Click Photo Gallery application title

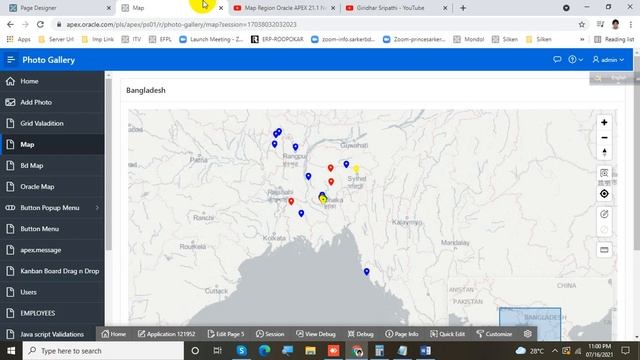click(49, 60)
